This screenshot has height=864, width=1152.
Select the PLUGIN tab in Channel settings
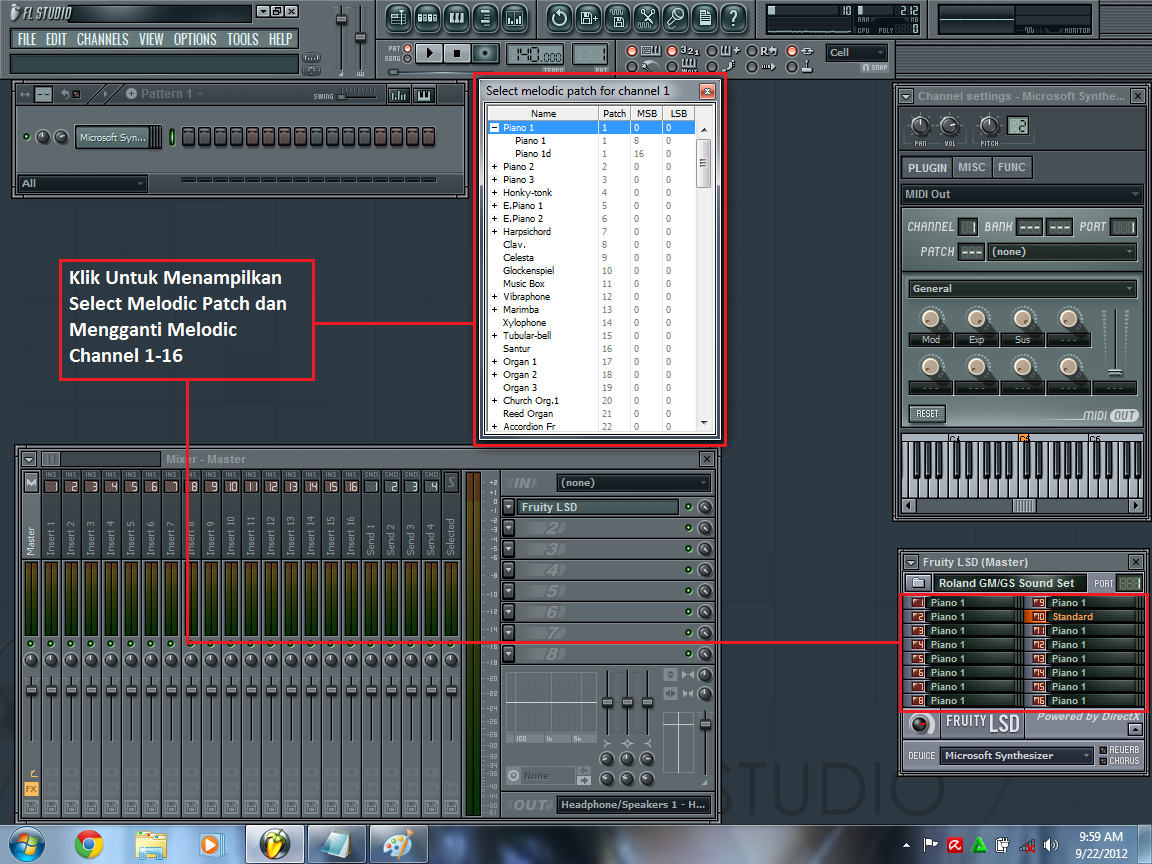tap(927, 168)
